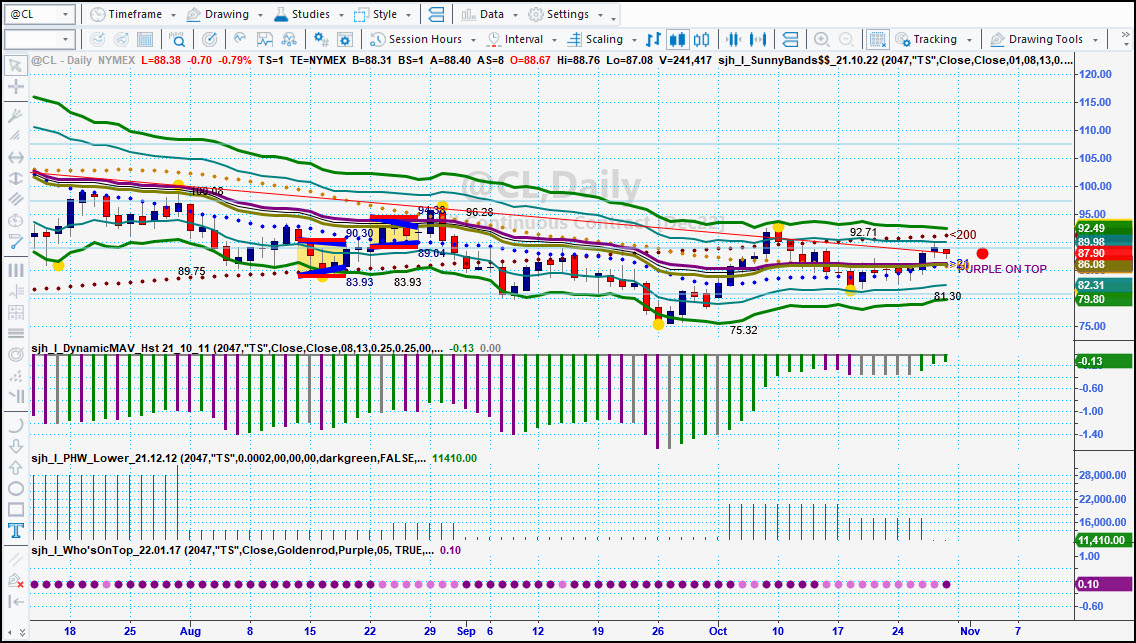Click the remove drawing objects icon
1136x643 pixels.
point(14,580)
